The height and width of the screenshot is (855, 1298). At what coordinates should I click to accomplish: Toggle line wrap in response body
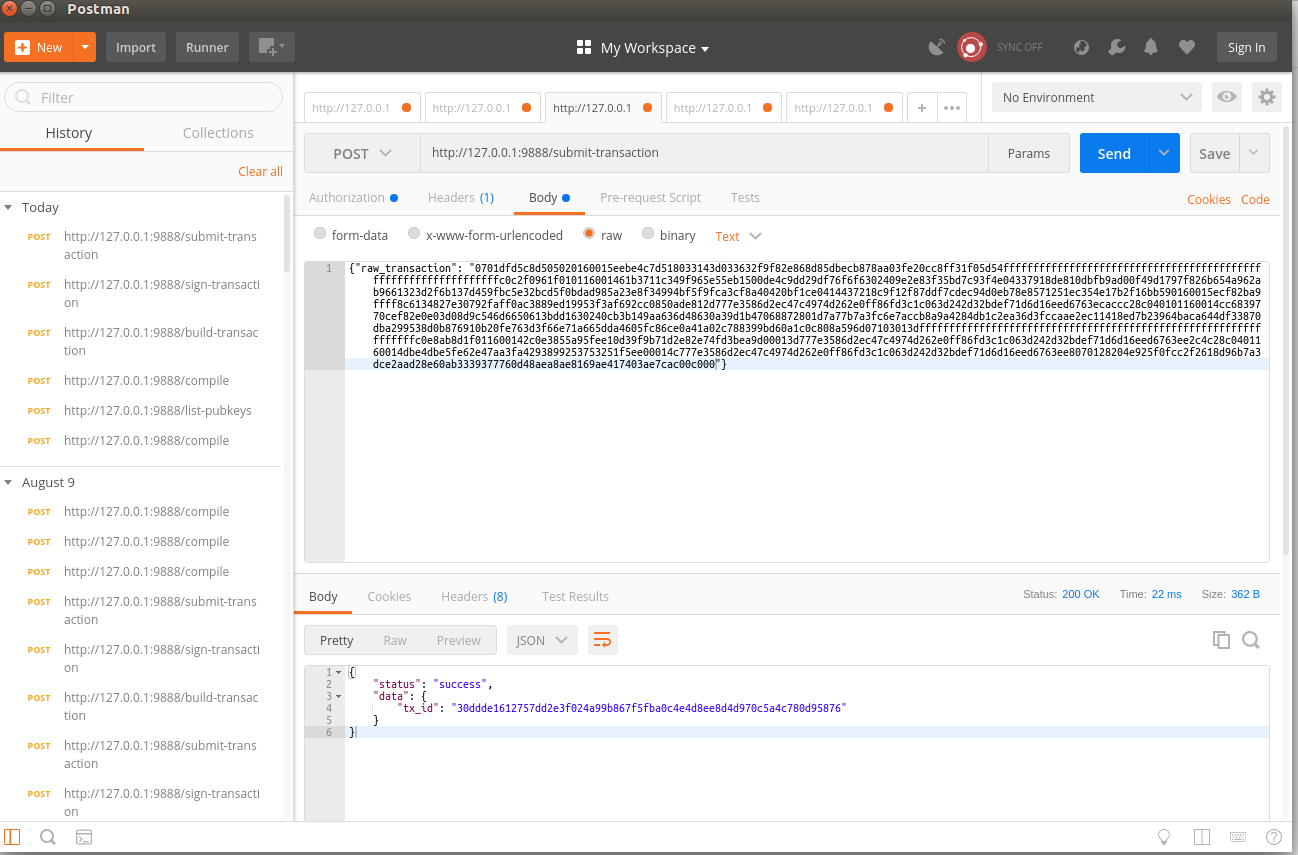coord(602,640)
